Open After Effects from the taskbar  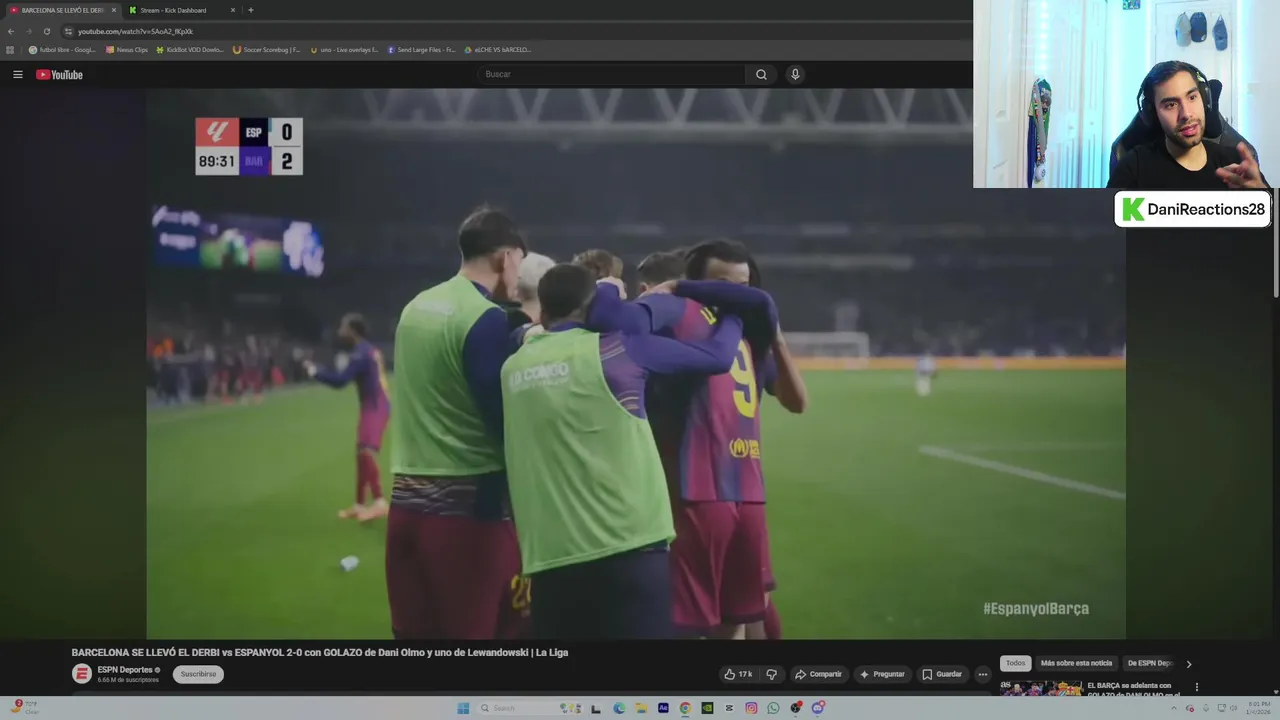pyautogui.click(x=663, y=708)
